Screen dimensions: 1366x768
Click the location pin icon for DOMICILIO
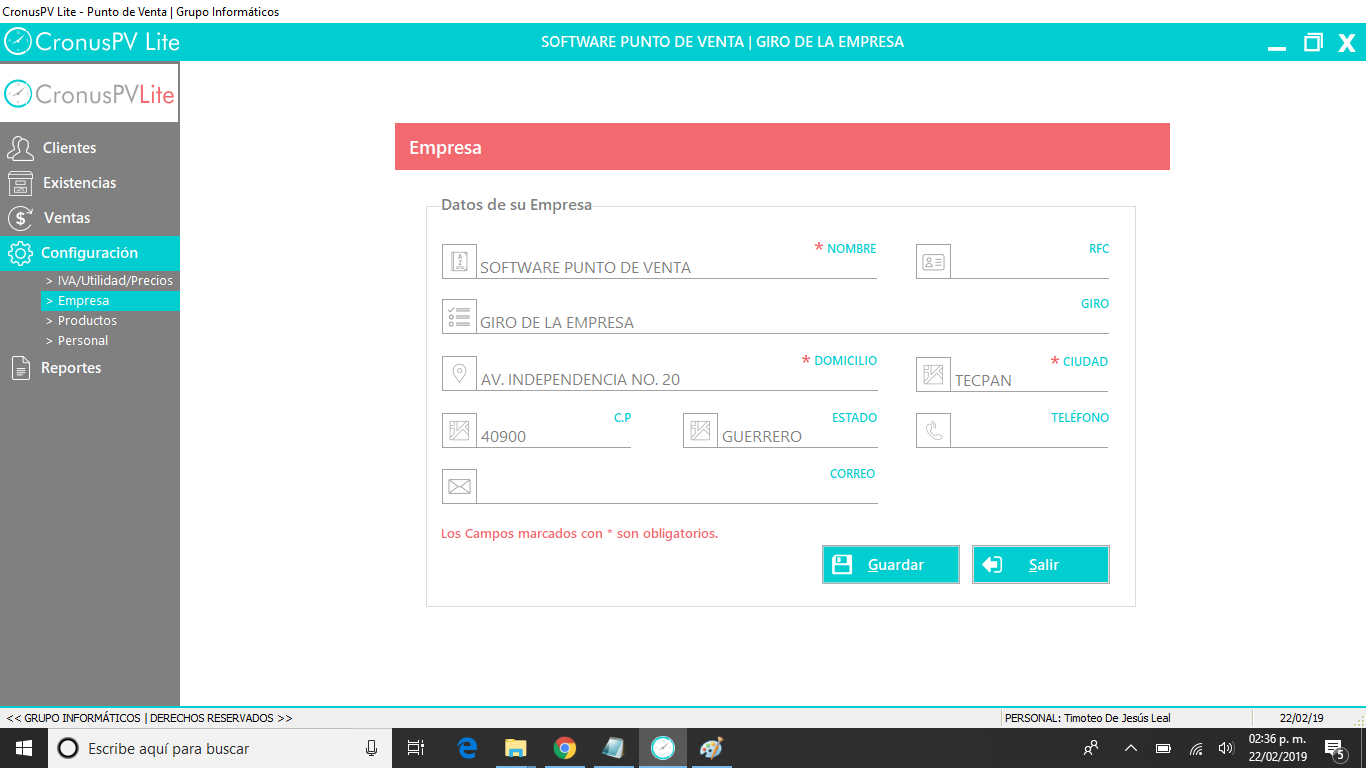point(459,373)
